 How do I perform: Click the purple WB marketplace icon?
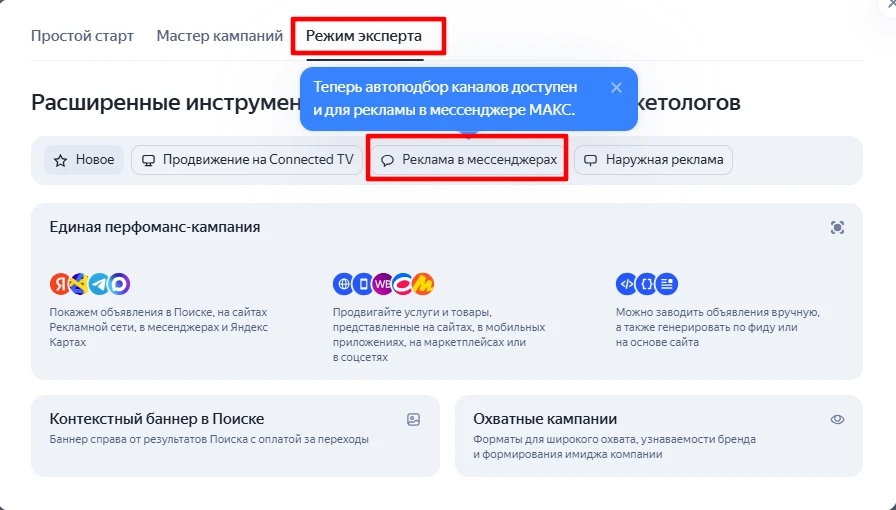[383, 284]
